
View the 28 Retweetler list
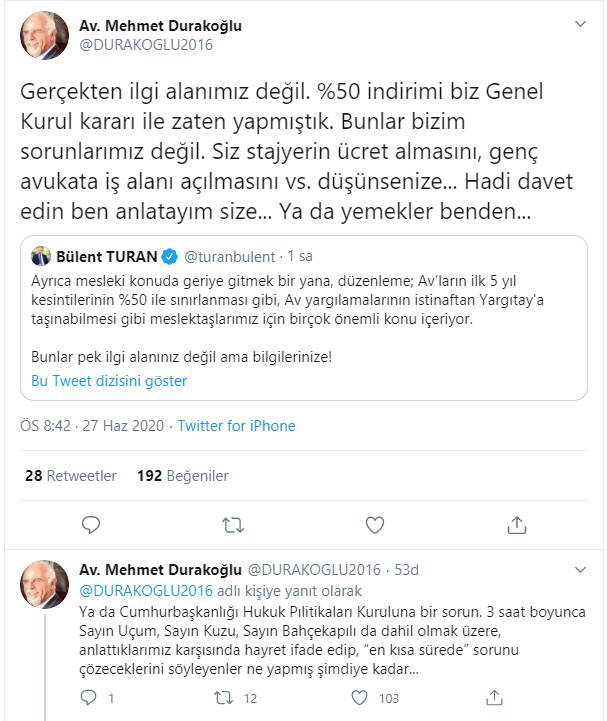70,476
